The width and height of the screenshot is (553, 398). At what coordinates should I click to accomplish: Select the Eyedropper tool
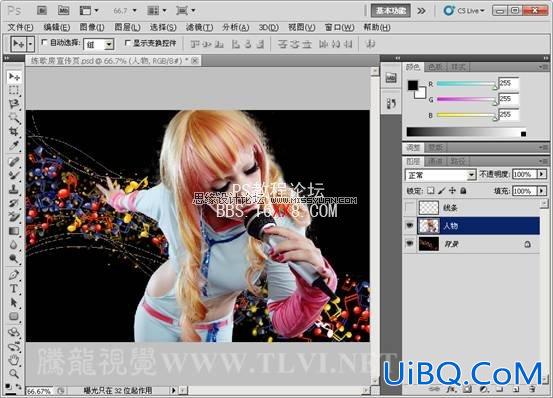[14, 145]
